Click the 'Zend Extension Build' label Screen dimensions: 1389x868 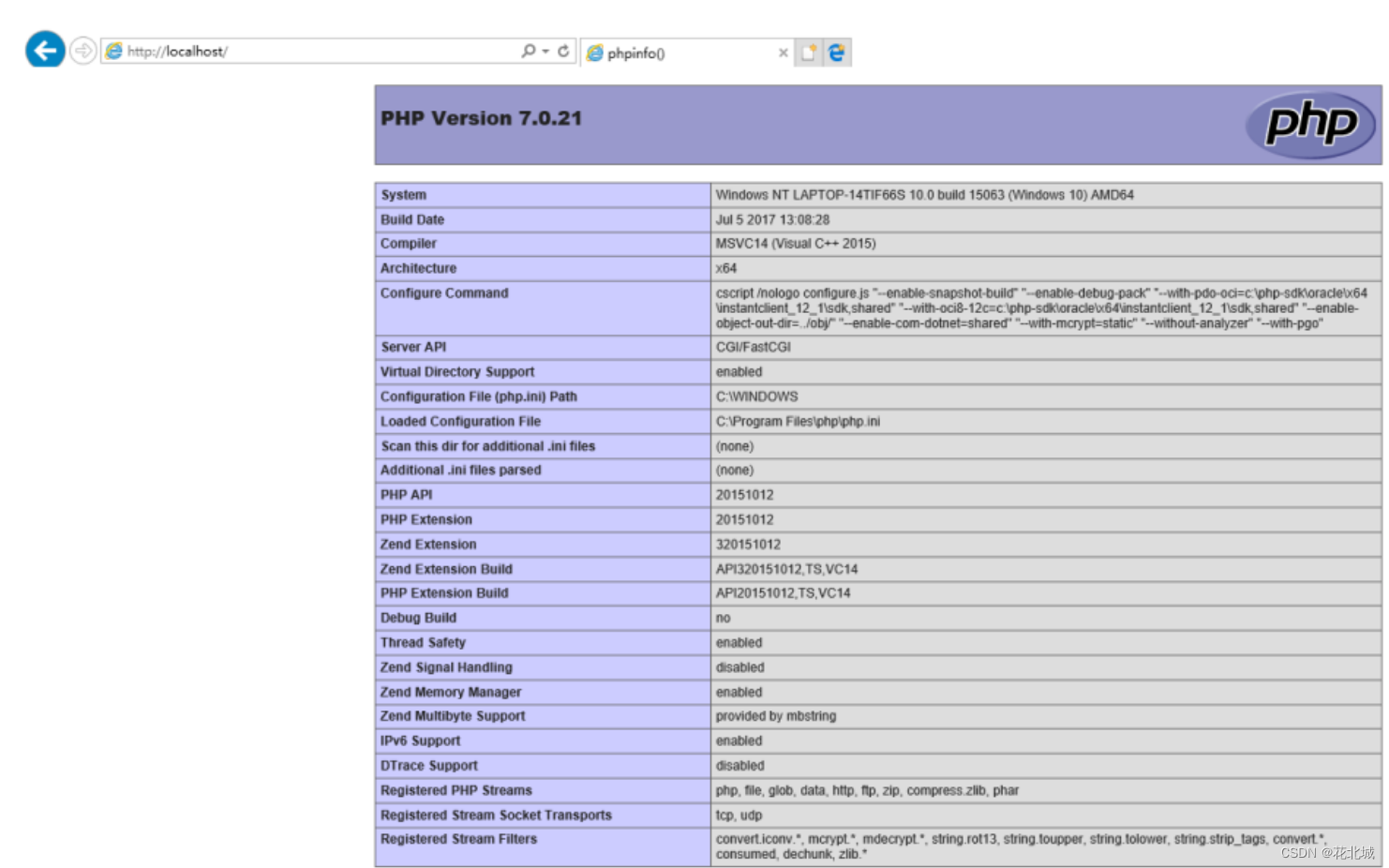click(446, 569)
